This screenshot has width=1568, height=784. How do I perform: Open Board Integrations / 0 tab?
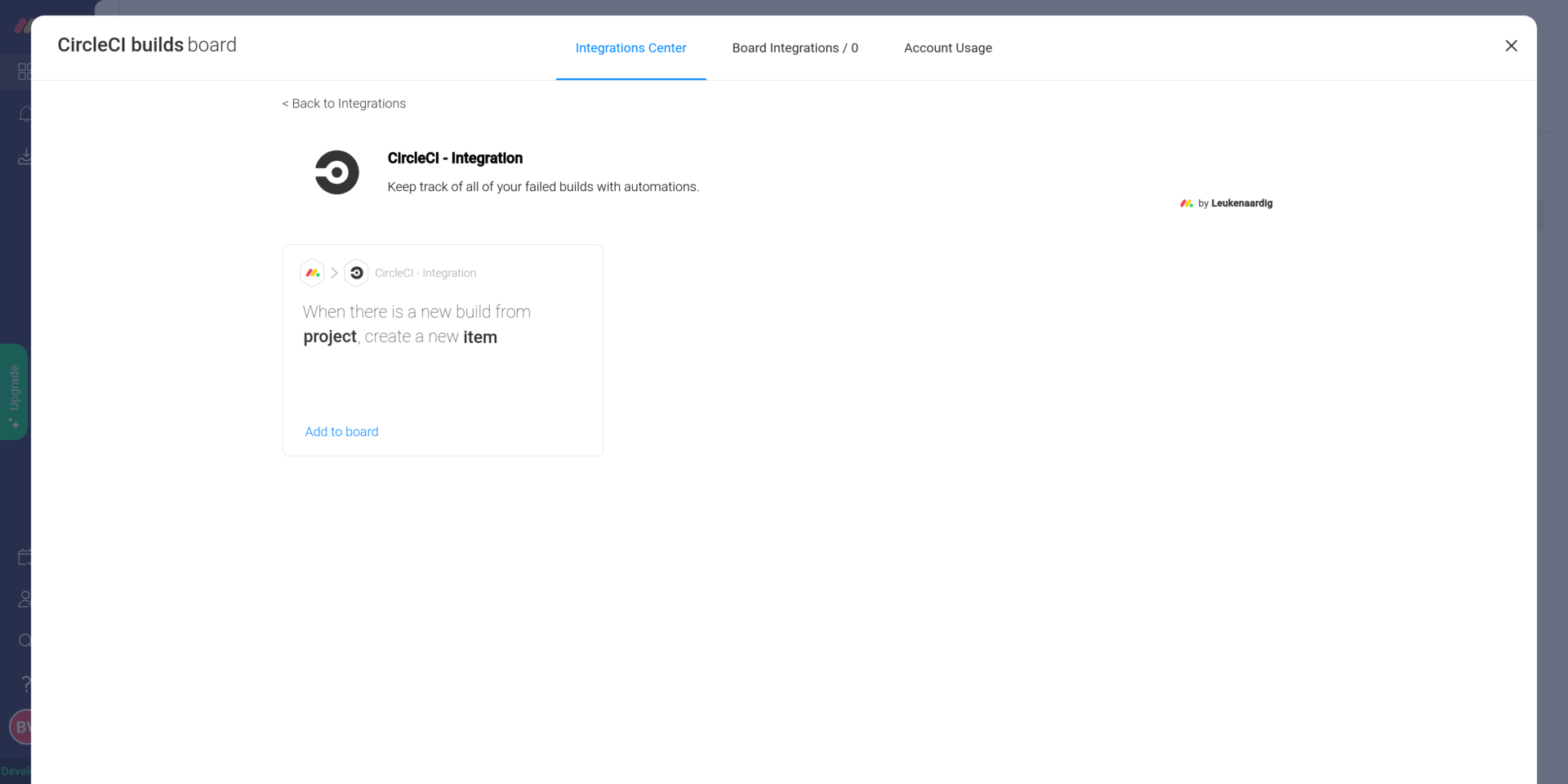[795, 48]
